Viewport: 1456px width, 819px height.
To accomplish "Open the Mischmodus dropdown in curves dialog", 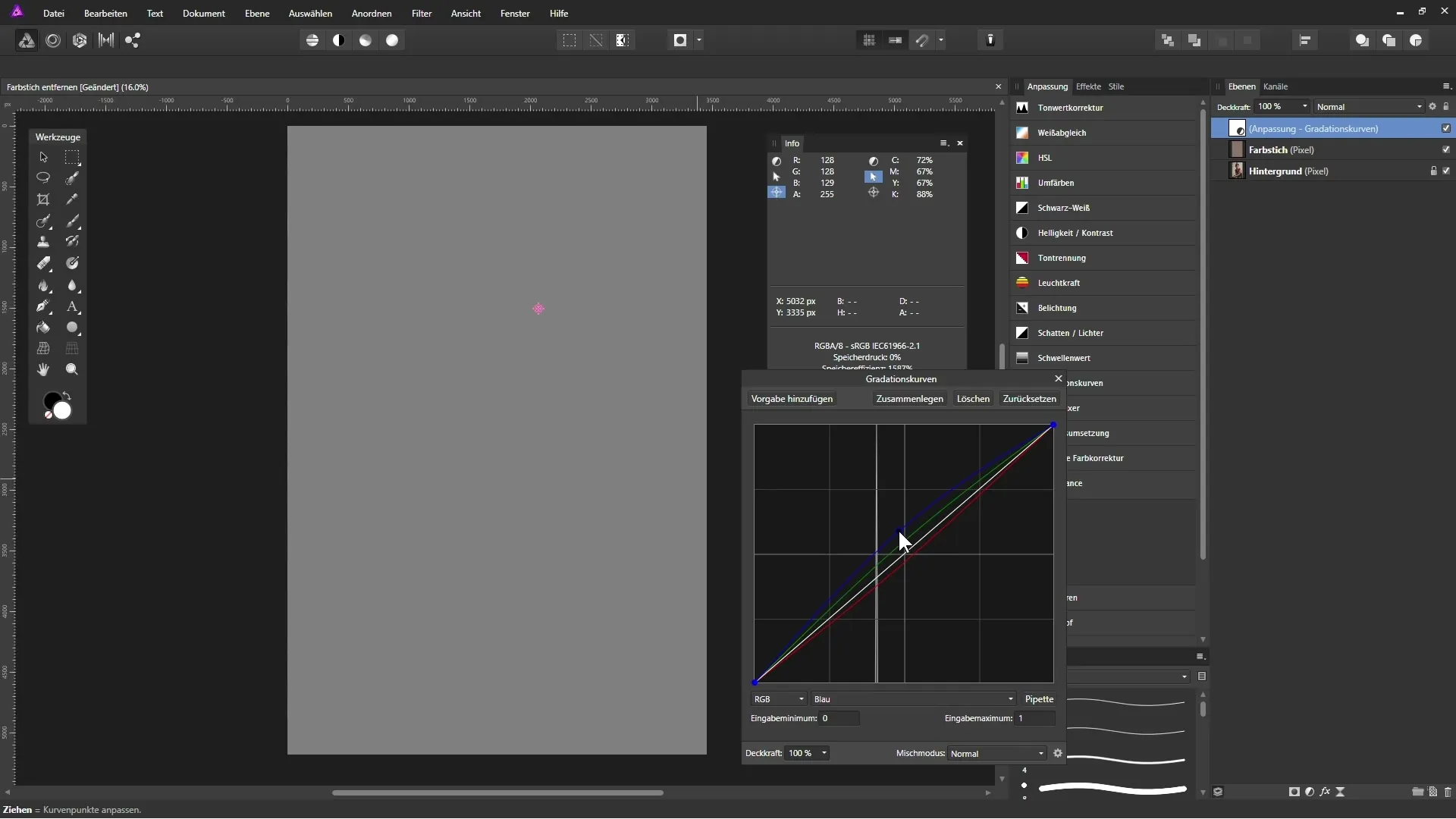I will pyautogui.click(x=997, y=754).
